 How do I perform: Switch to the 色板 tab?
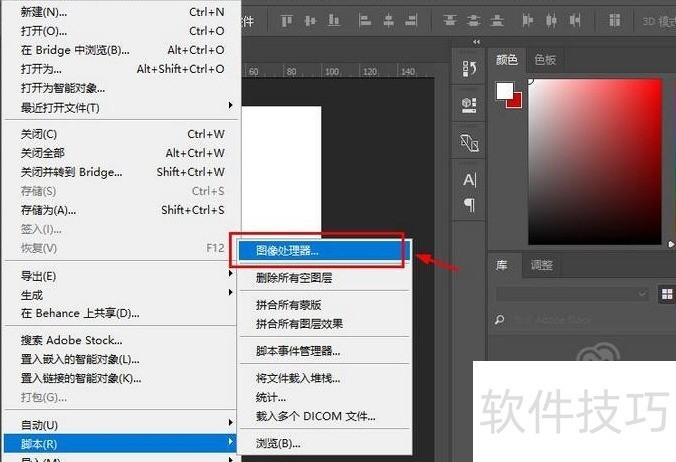(x=545, y=59)
